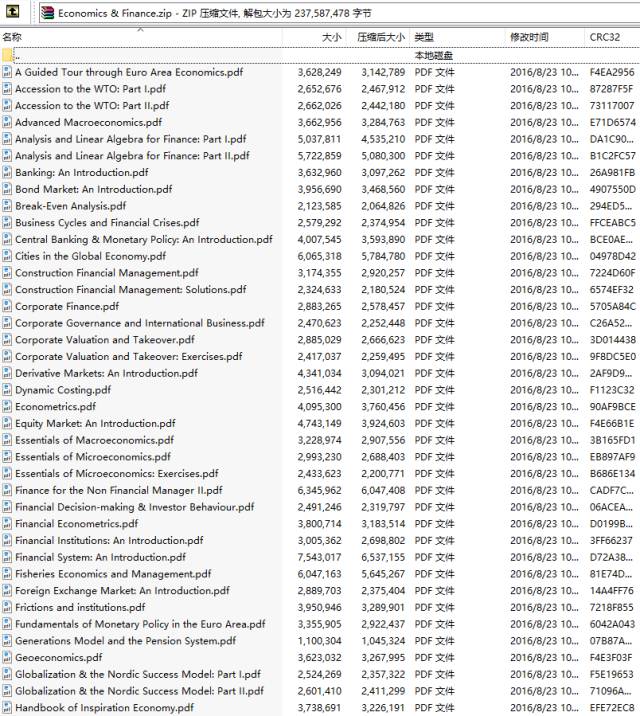The height and width of the screenshot is (716, 640).
Task: Select file name Generations Model and the Pension System.pdf
Action: 126,641
